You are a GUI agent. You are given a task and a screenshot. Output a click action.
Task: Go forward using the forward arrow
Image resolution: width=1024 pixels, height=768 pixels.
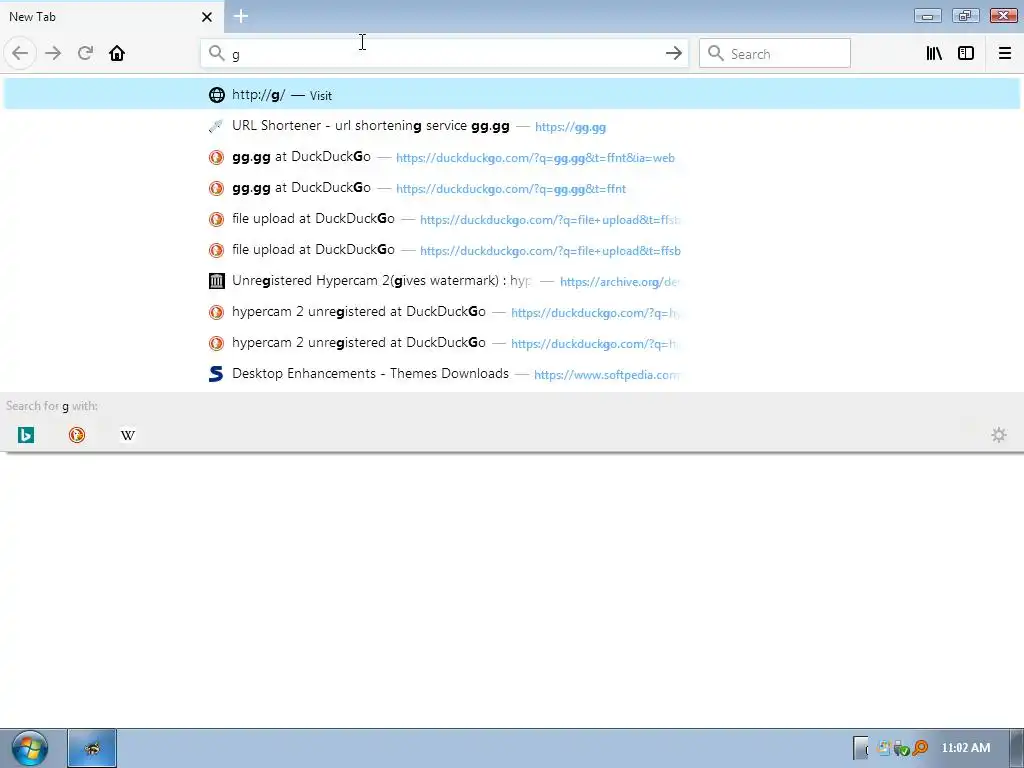point(53,53)
